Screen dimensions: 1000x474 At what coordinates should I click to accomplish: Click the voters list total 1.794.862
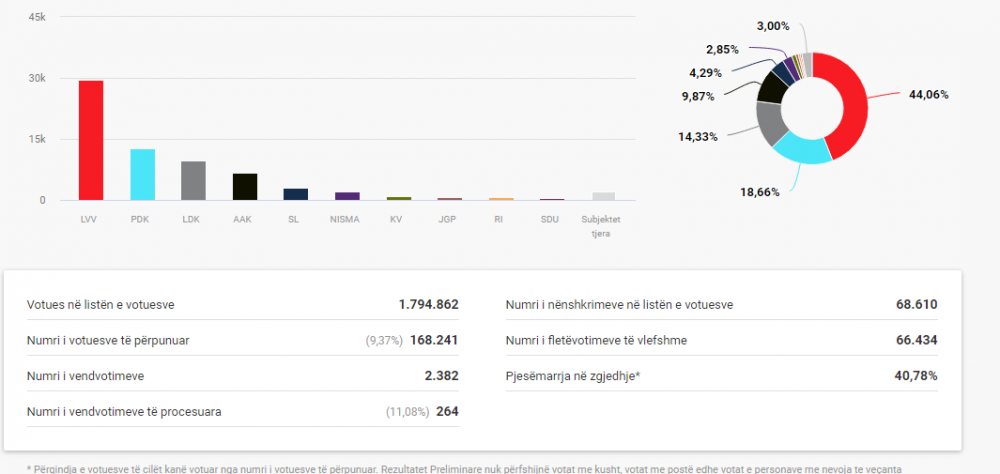coord(429,305)
